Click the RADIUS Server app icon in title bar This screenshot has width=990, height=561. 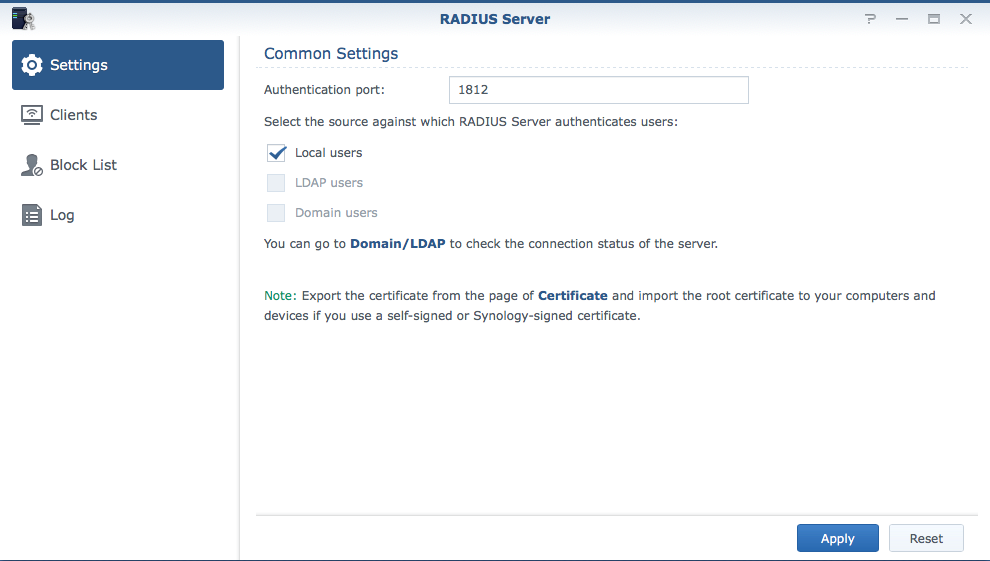[x=23, y=19]
